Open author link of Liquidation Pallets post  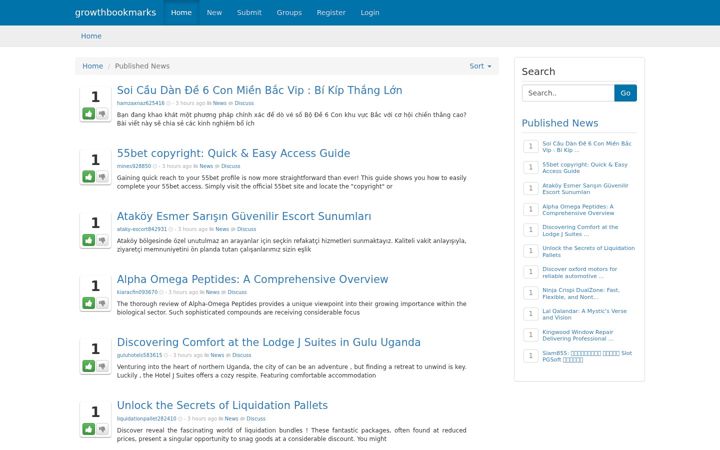coord(146,419)
